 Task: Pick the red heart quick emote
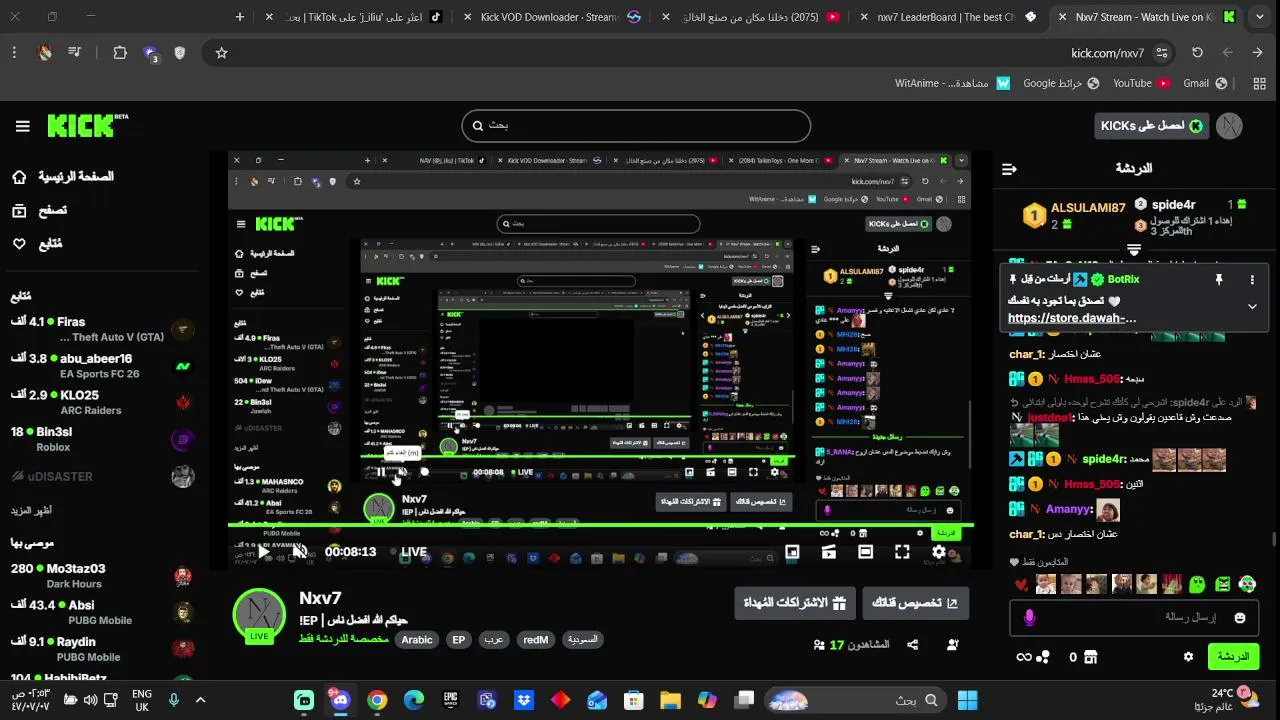[x=1020, y=584]
